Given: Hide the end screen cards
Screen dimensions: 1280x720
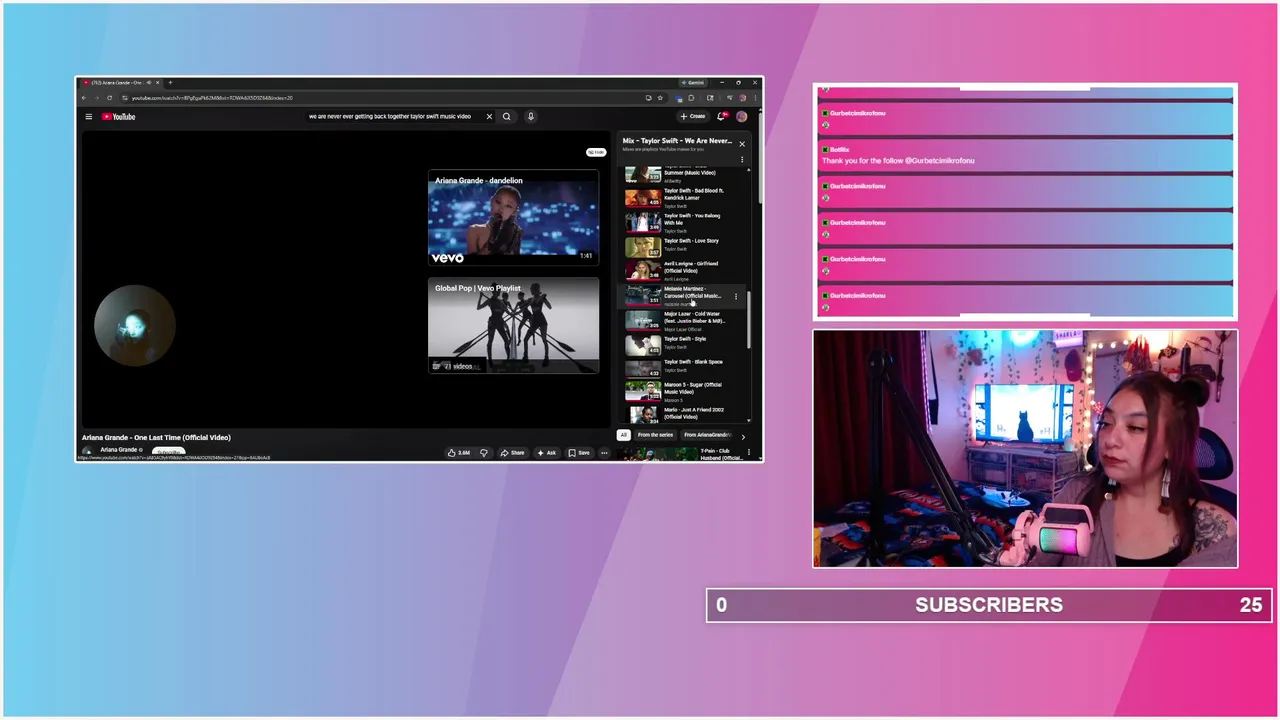Looking at the screenshot, I should (x=596, y=152).
